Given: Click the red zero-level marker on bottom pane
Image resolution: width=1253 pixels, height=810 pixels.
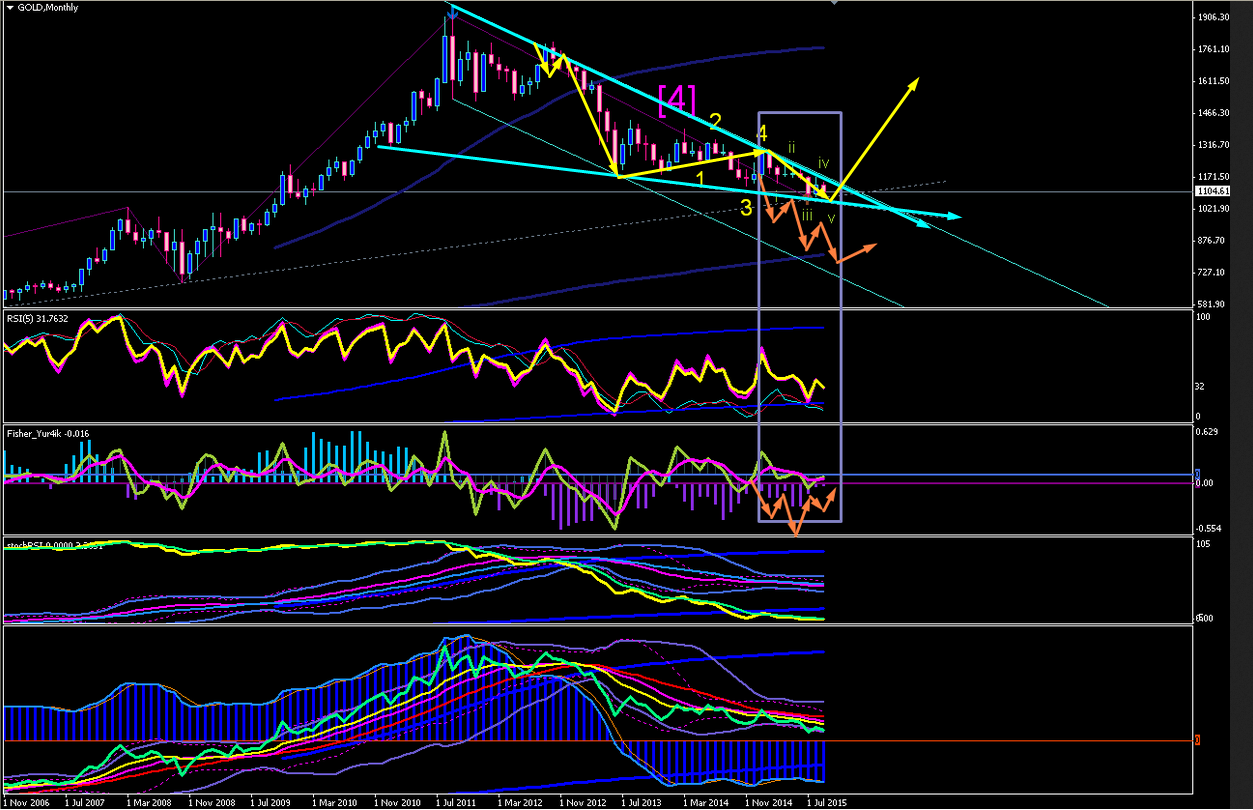Looking at the screenshot, I should coord(1199,740).
